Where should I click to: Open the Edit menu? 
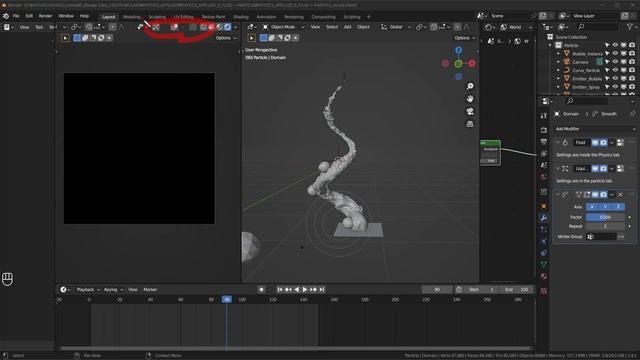pyautogui.click(x=29, y=16)
